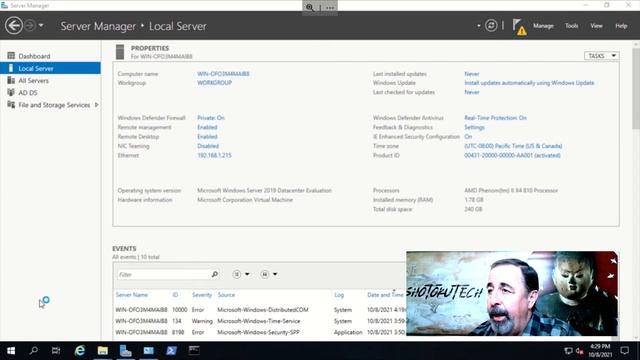The height and width of the screenshot is (360, 640).
Task: Expand File and Storage Services arrow
Action: tap(96, 105)
